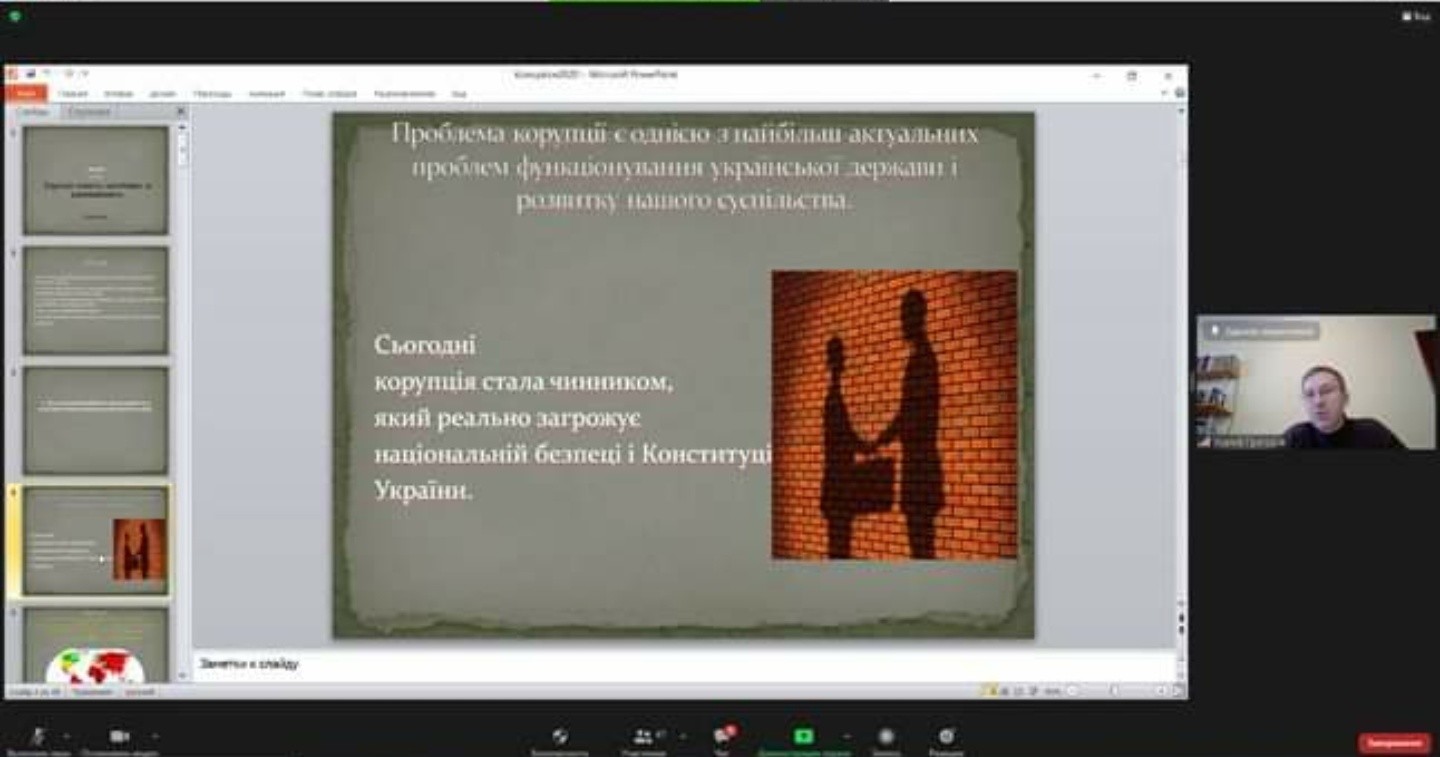Viewport: 1440px width, 757px height.
Task: Start slideshow from status bar icon
Action: point(1034,691)
